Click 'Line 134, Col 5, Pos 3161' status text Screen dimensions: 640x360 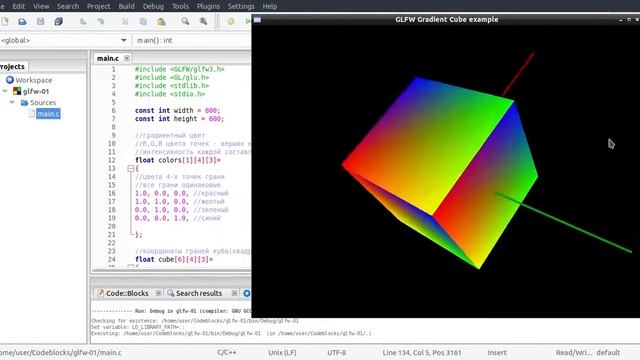pyautogui.click(x=422, y=352)
